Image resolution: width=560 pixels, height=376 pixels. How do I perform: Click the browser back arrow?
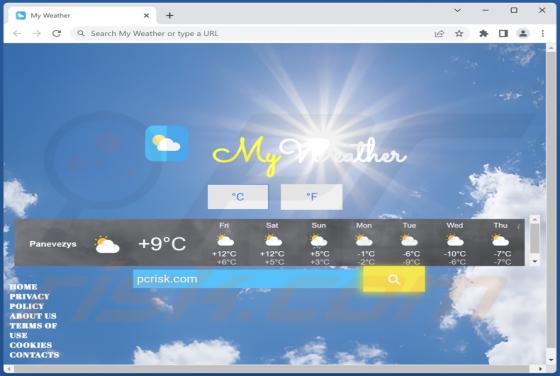(x=17, y=34)
